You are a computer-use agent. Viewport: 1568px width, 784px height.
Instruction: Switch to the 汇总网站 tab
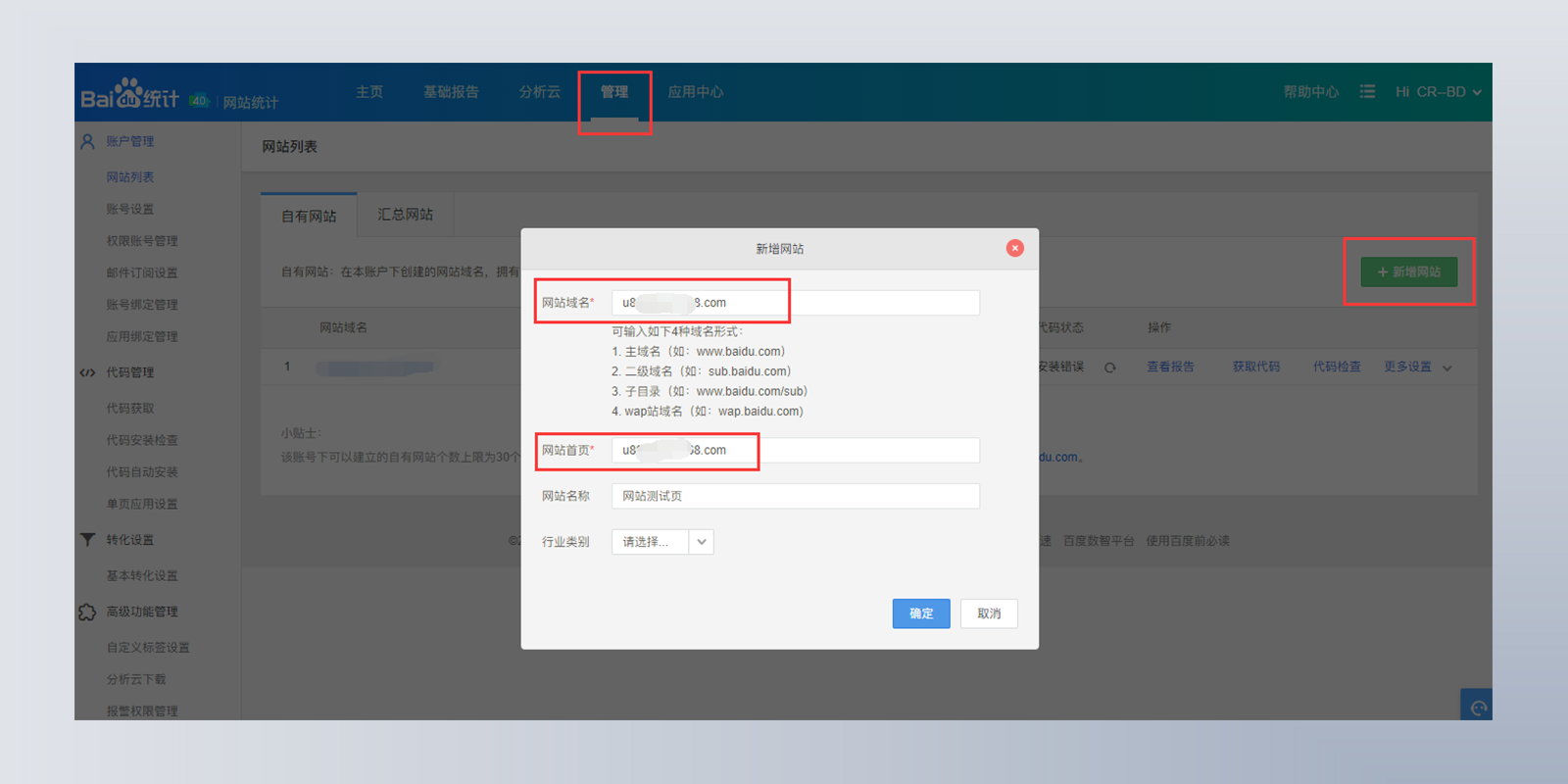405,215
